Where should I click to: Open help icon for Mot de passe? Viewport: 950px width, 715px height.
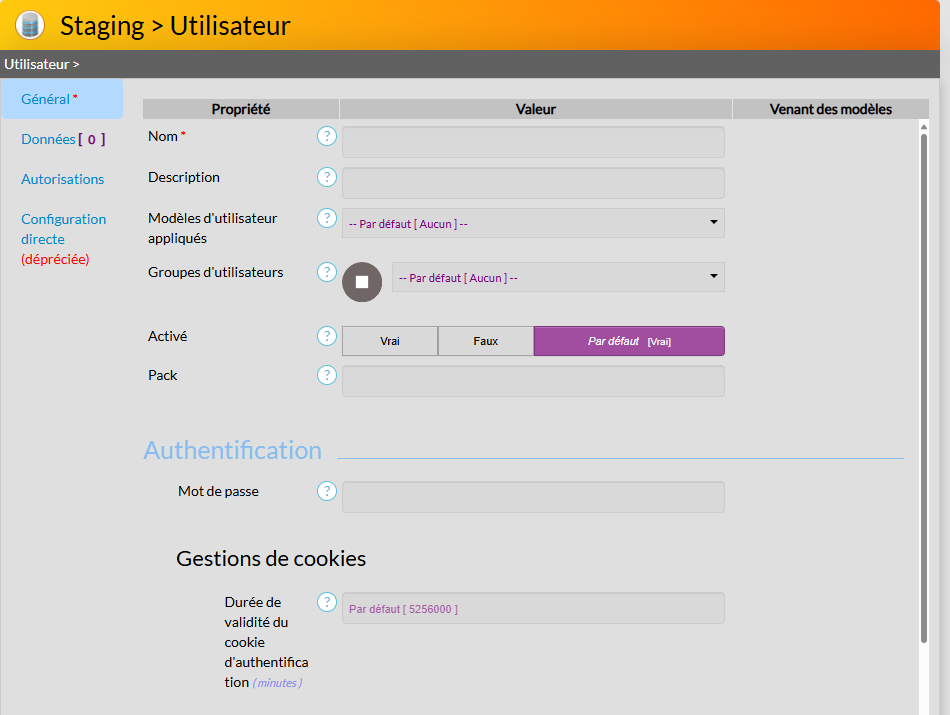[x=326, y=491]
